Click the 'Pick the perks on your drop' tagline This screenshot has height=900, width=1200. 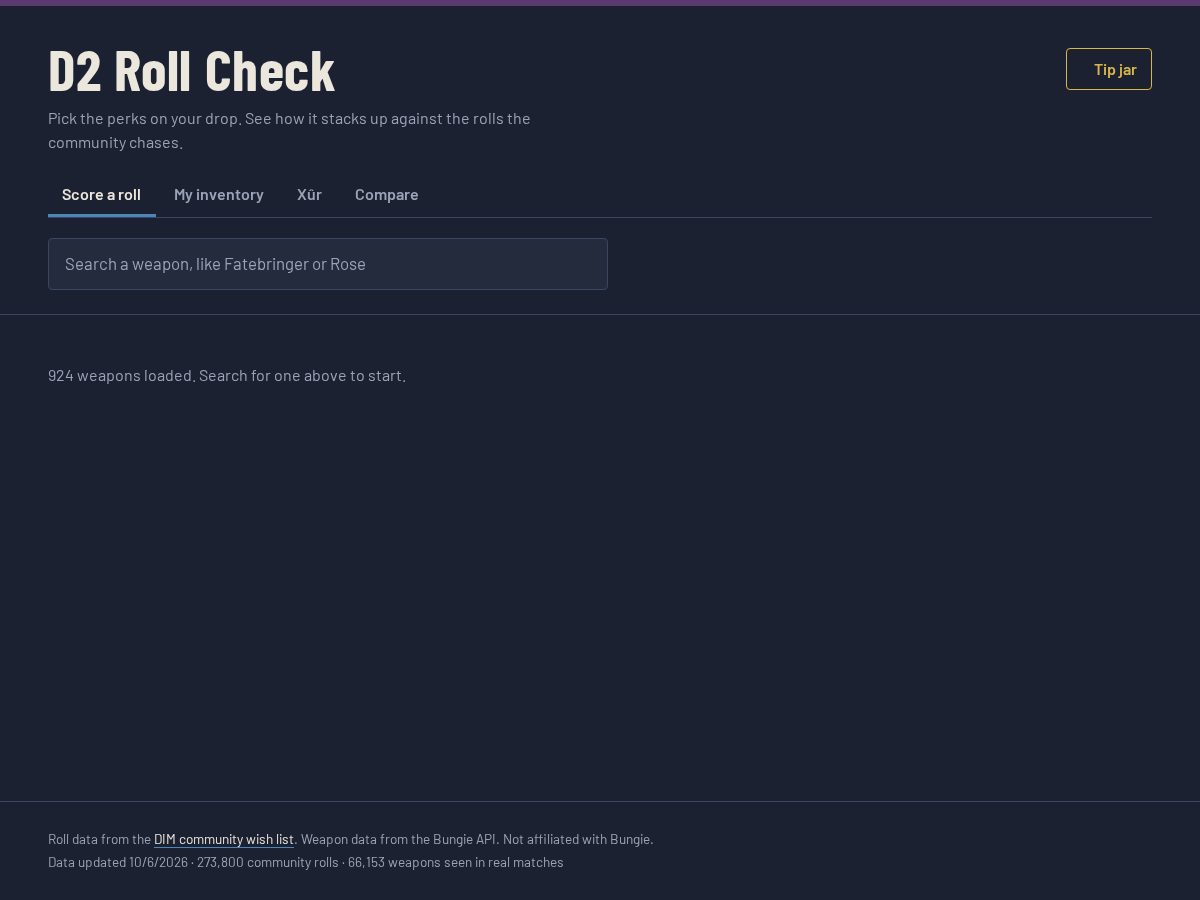pyautogui.click(x=289, y=130)
